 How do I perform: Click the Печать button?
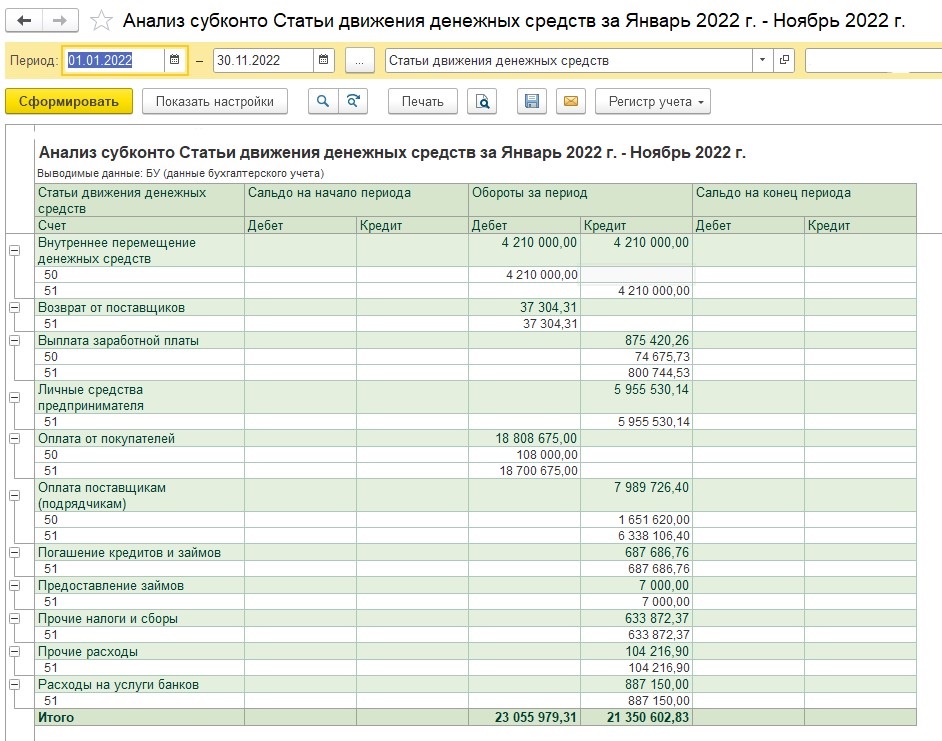(422, 101)
